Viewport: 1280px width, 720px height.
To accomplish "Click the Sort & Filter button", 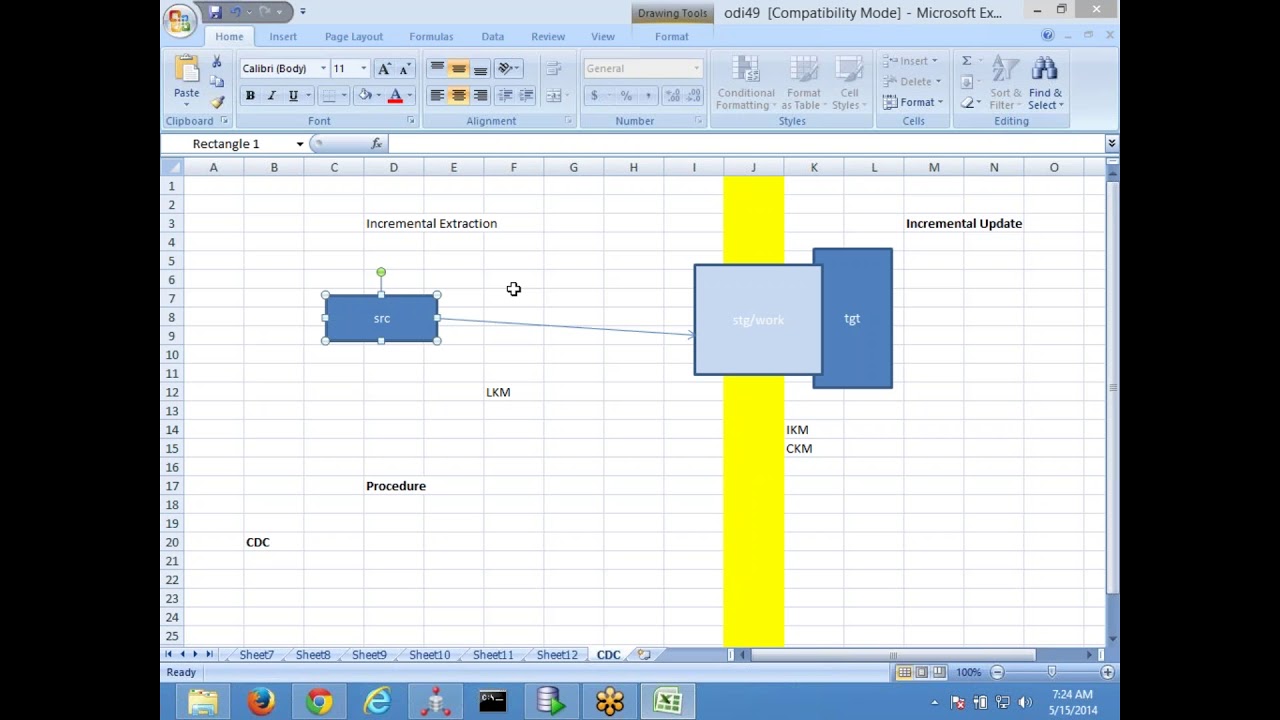I will pyautogui.click(x=1003, y=83).
